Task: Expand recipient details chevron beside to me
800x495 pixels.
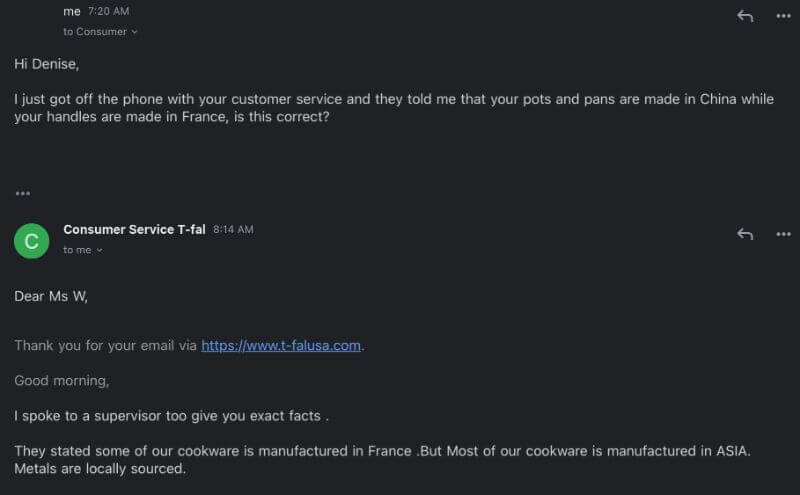Action: tap(99, 250)
